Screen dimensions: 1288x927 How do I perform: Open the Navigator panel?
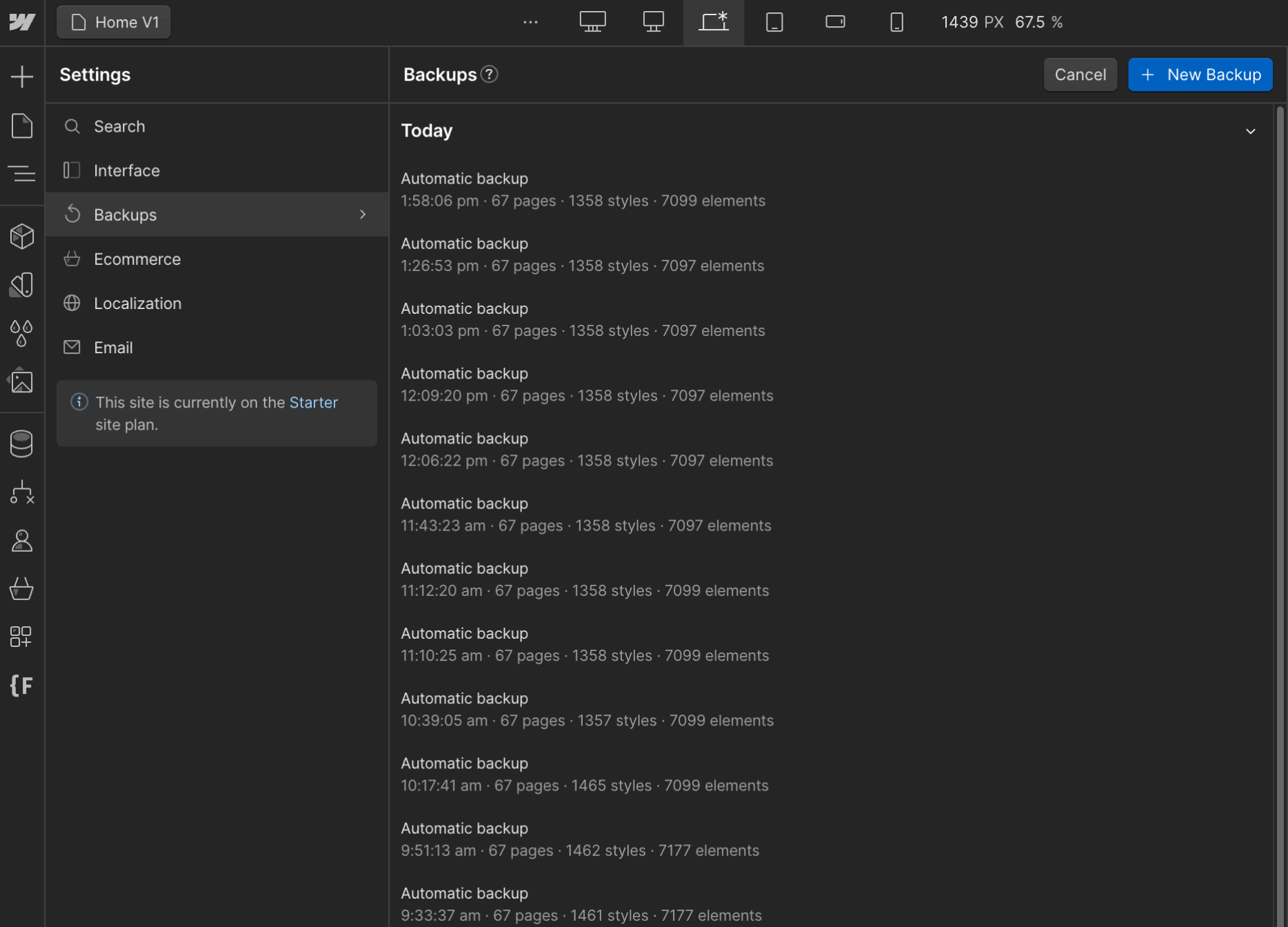(x=22, y=173)
